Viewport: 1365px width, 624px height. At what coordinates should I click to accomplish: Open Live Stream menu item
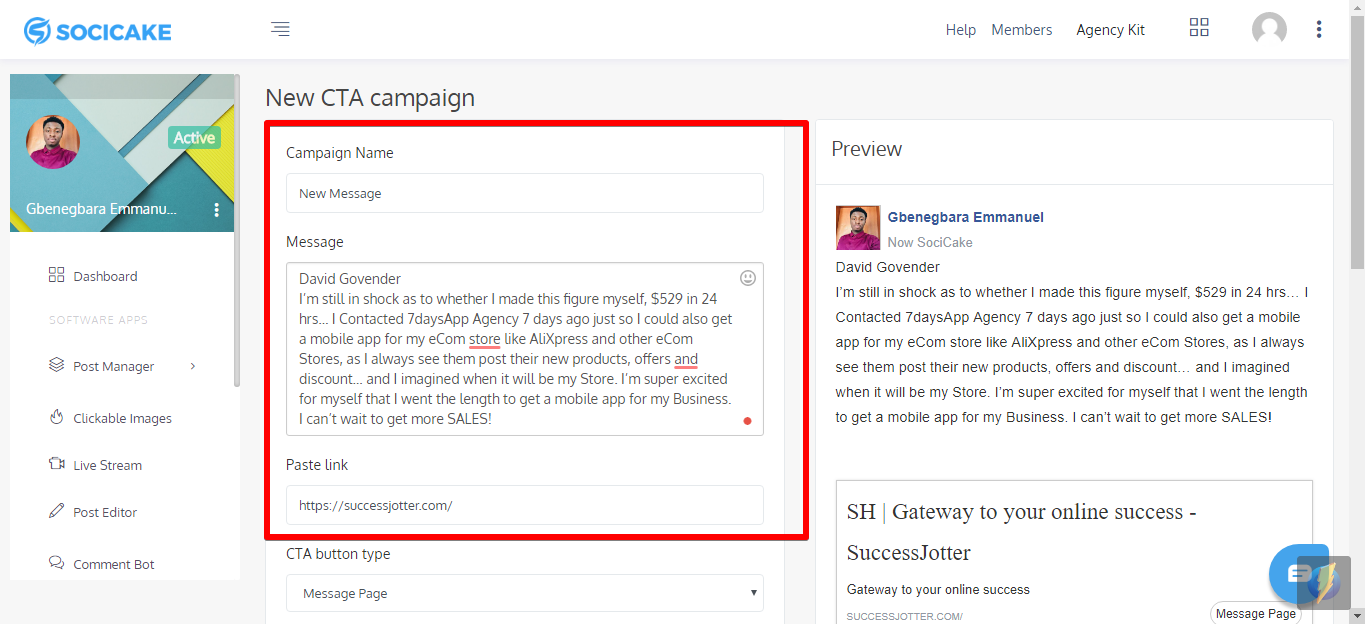coord(107,465)
